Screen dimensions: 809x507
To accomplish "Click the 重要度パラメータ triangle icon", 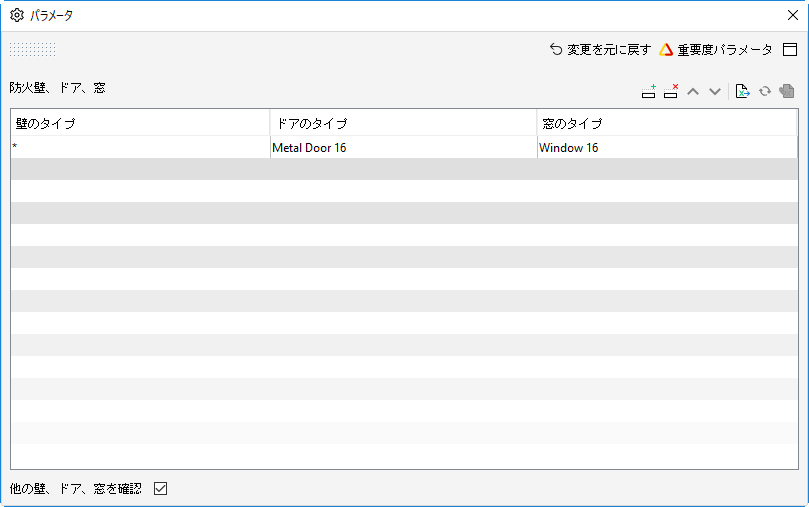I will point(666,50).
